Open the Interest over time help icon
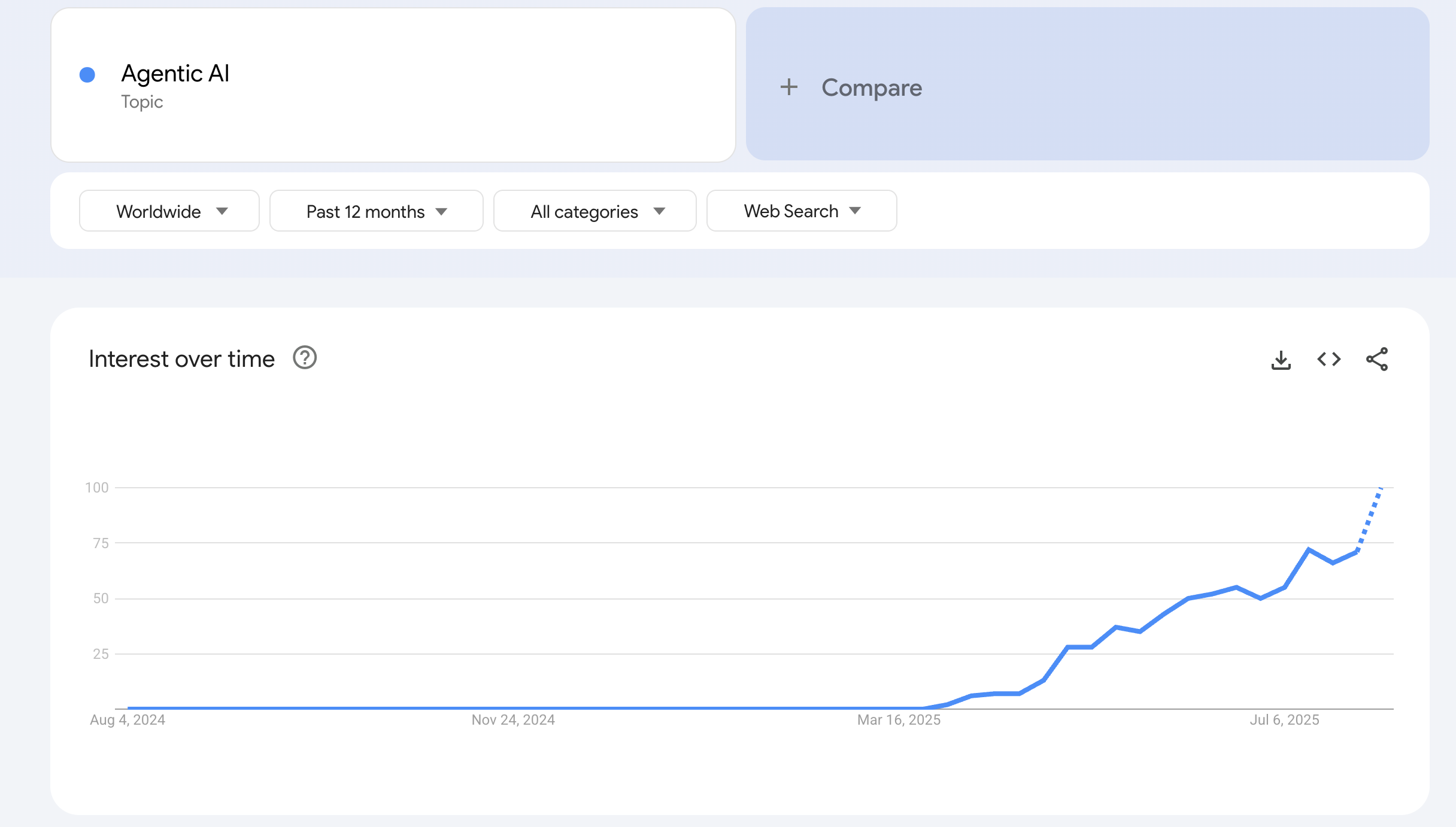The image size is (1456, 827). 304,358
